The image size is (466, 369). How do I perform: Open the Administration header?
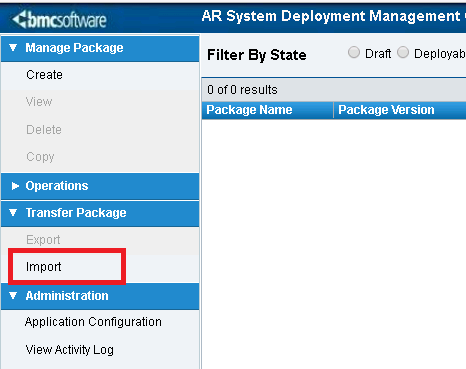click(100, 296)
